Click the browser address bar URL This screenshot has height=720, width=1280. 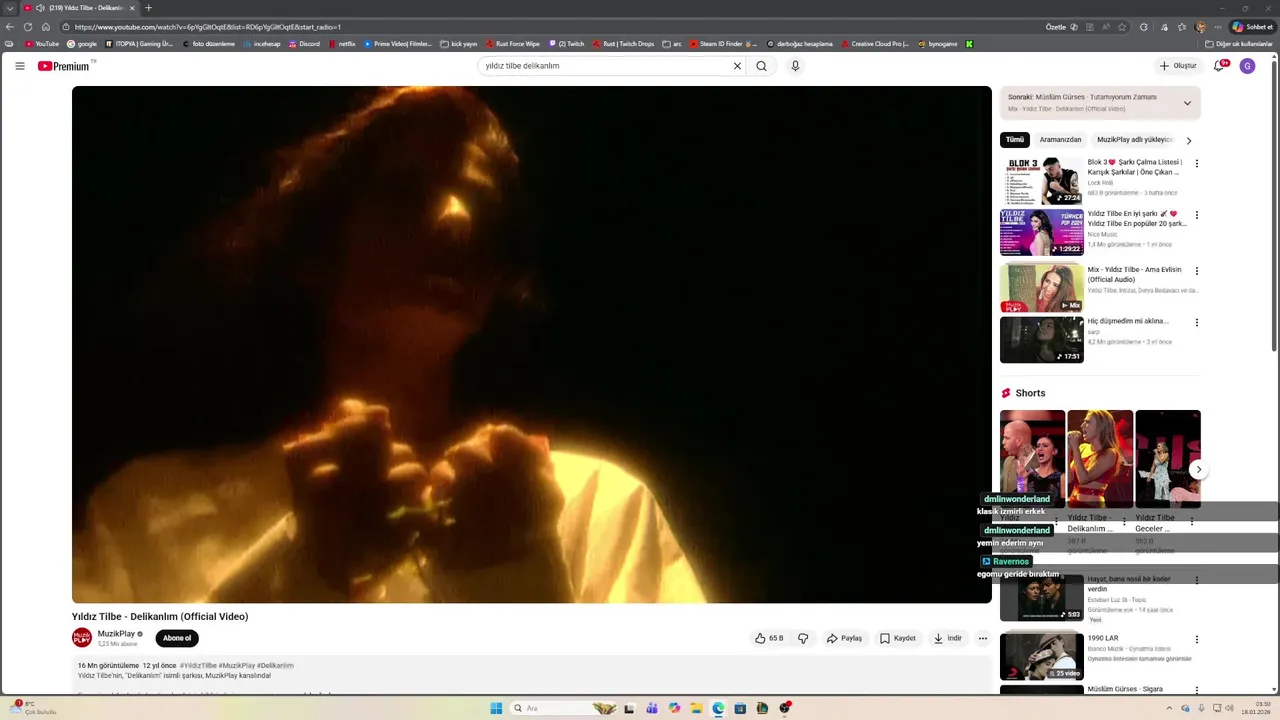[208, 27]
